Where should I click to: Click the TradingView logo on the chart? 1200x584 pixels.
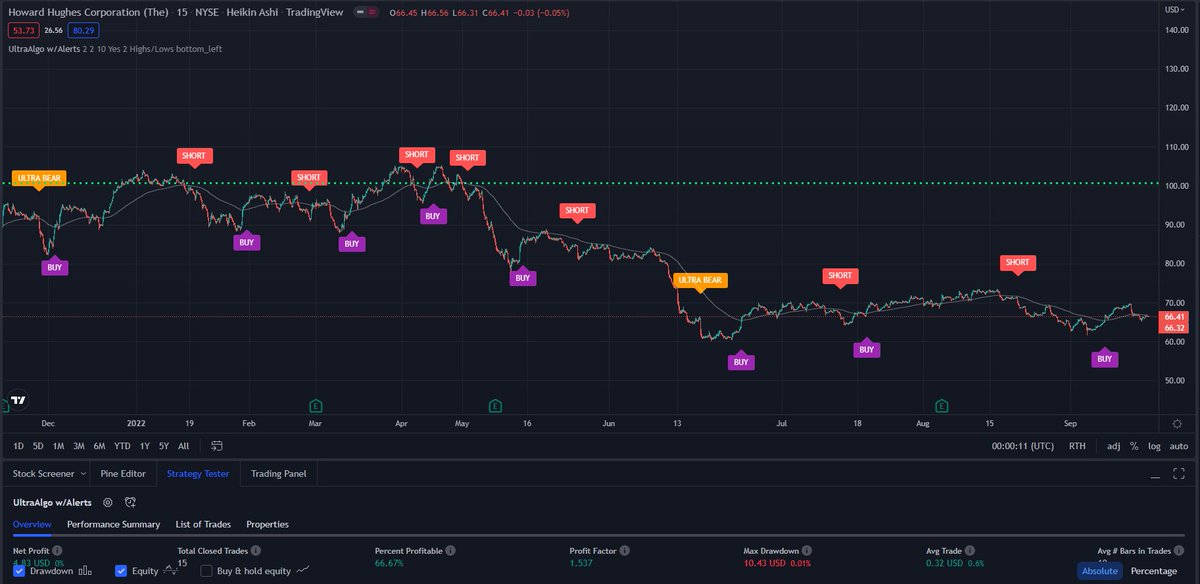17,400
